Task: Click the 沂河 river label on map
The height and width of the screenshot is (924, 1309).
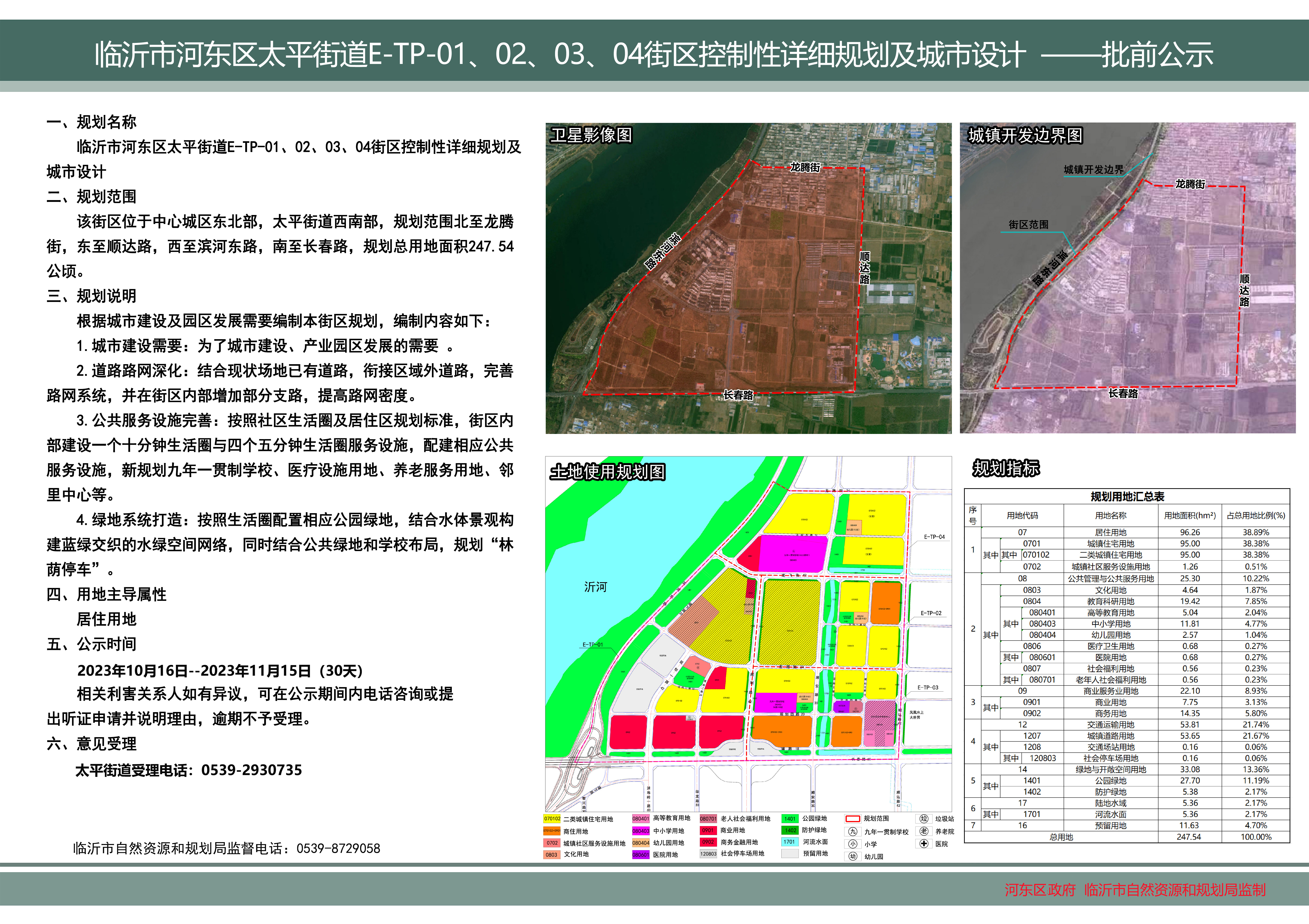Action: coord(596,587)
